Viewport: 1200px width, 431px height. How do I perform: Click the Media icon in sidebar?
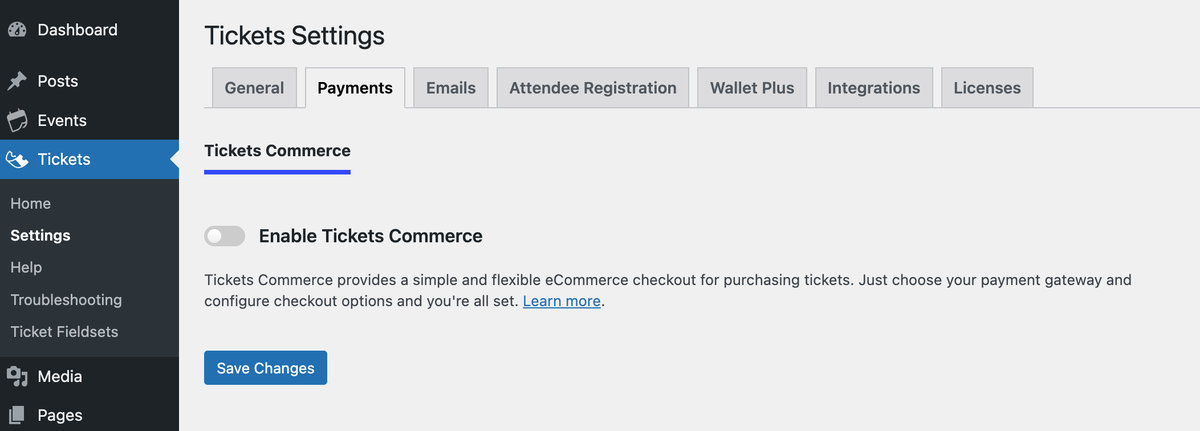16,377
